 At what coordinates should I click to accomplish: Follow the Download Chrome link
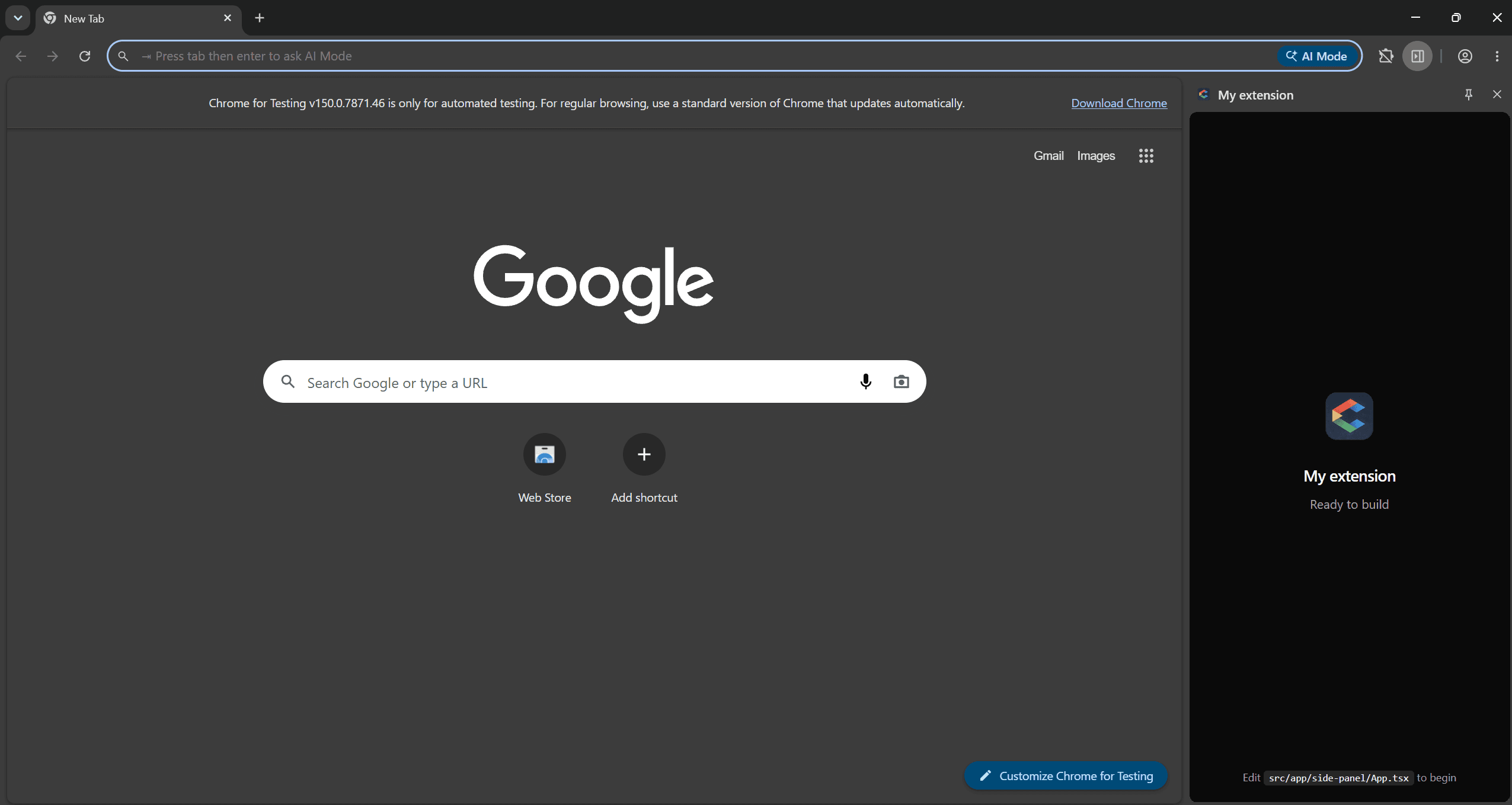tap(1119, 103)
